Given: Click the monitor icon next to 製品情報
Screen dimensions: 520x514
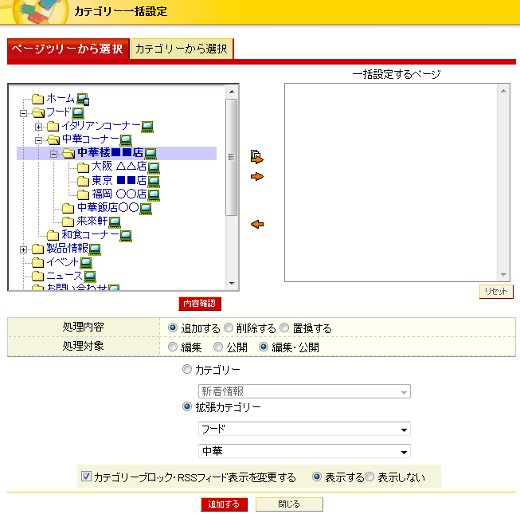Looking at the screenshot, I should click(x=95, y=249).
